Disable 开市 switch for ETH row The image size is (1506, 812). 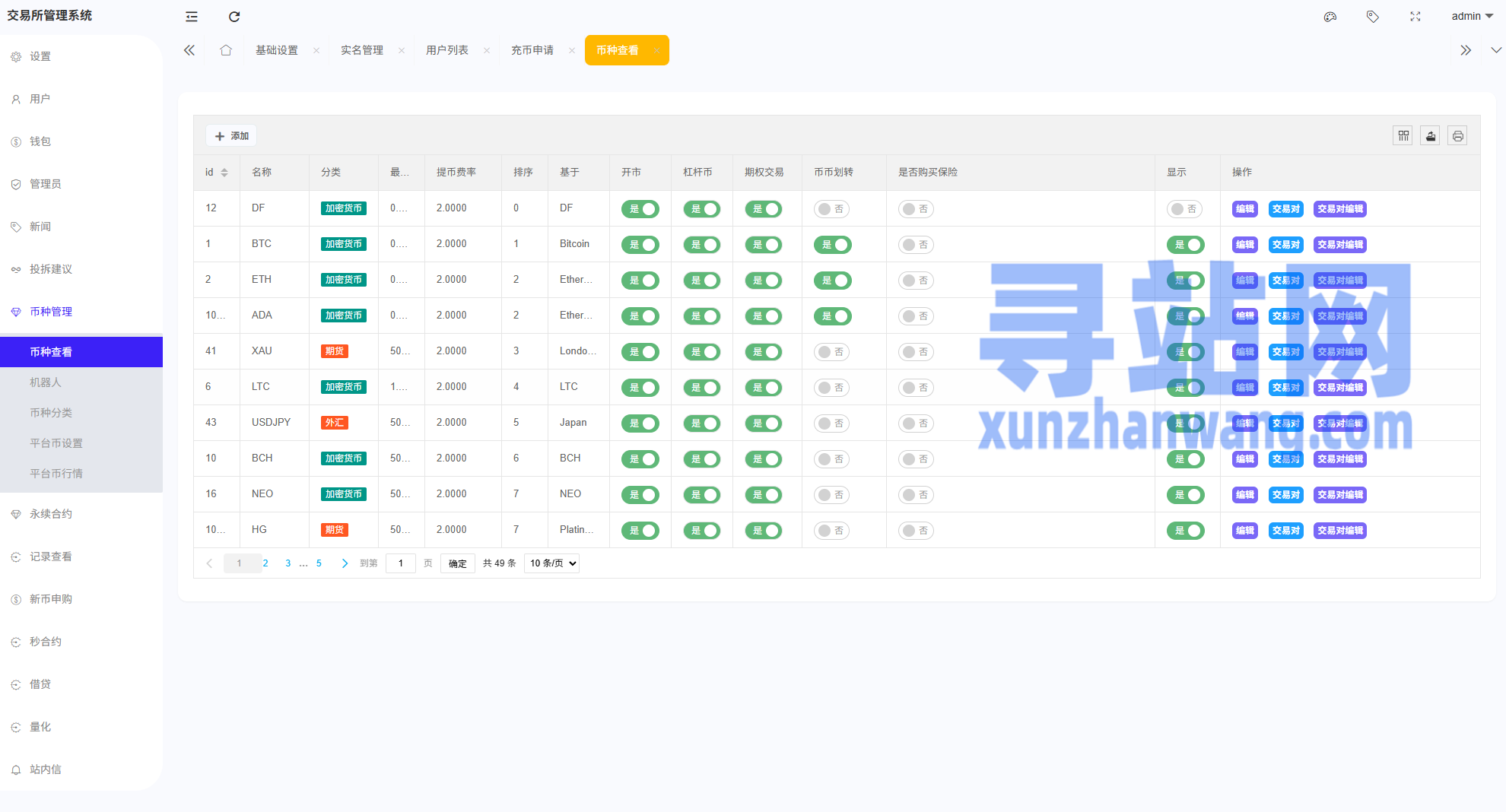coord(640,281)
